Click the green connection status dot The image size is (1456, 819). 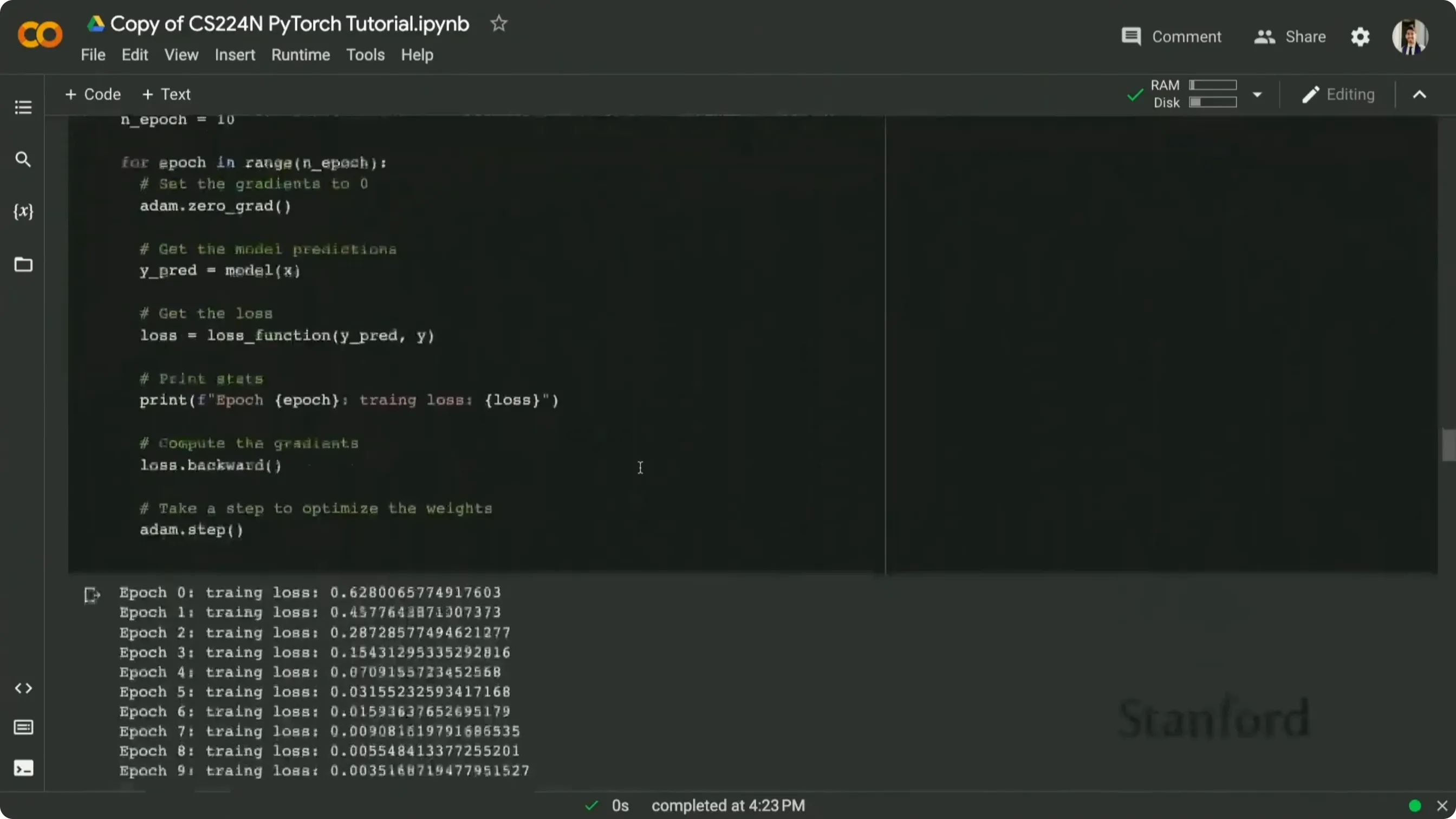[x=1415, y=805]
